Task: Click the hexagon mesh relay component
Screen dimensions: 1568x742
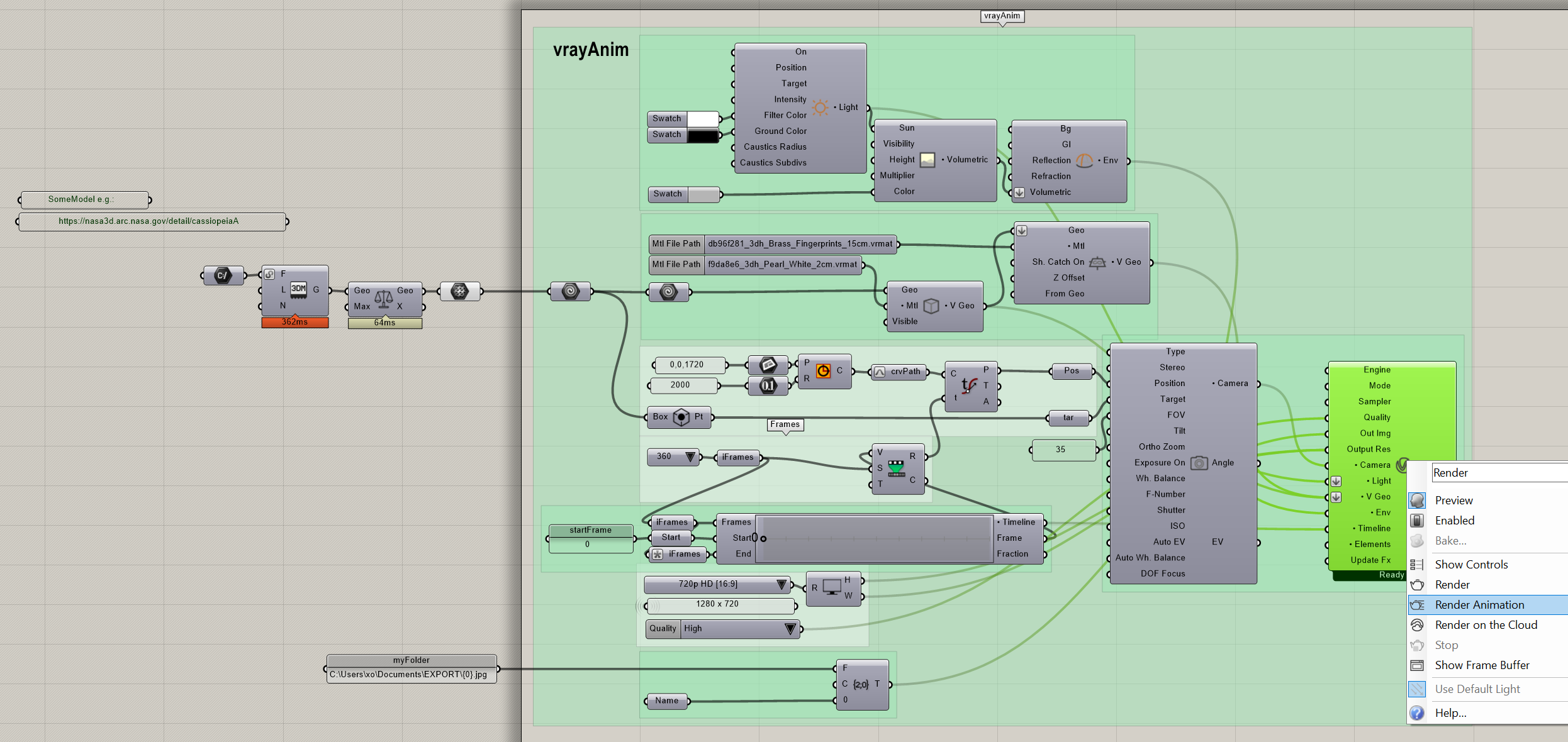Action: pos(460,291)
